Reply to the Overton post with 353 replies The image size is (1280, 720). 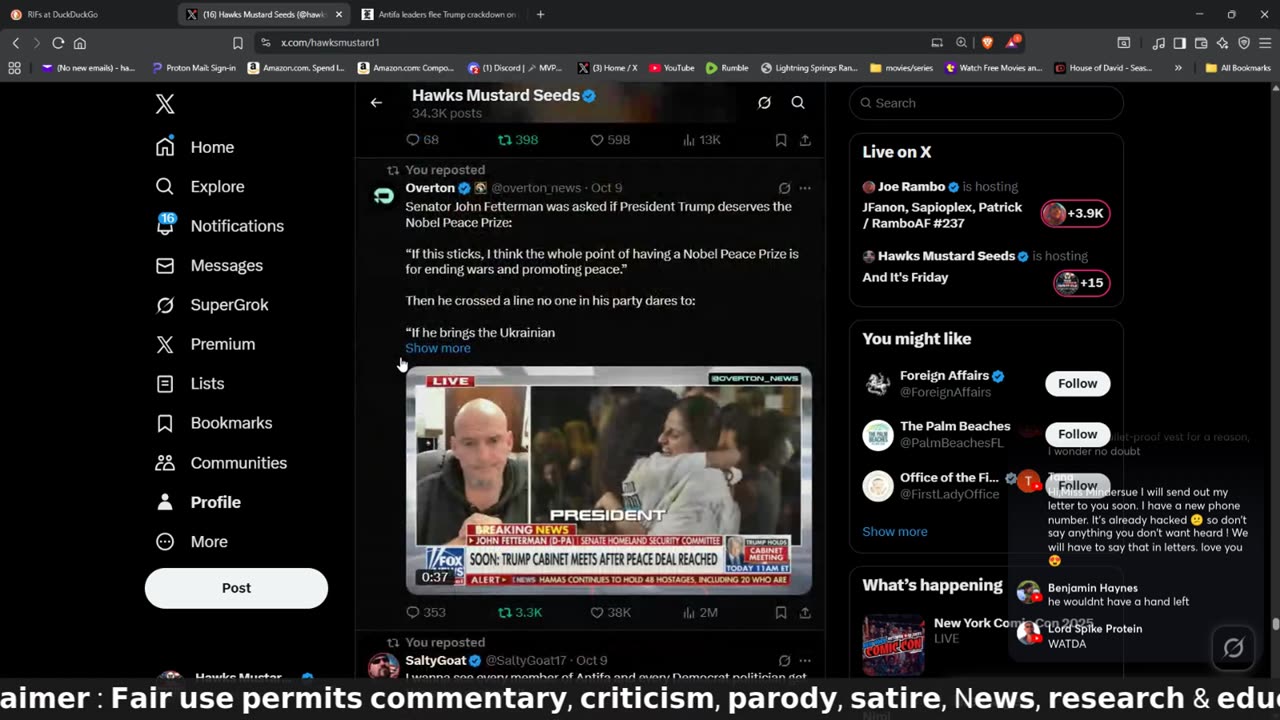426,613
